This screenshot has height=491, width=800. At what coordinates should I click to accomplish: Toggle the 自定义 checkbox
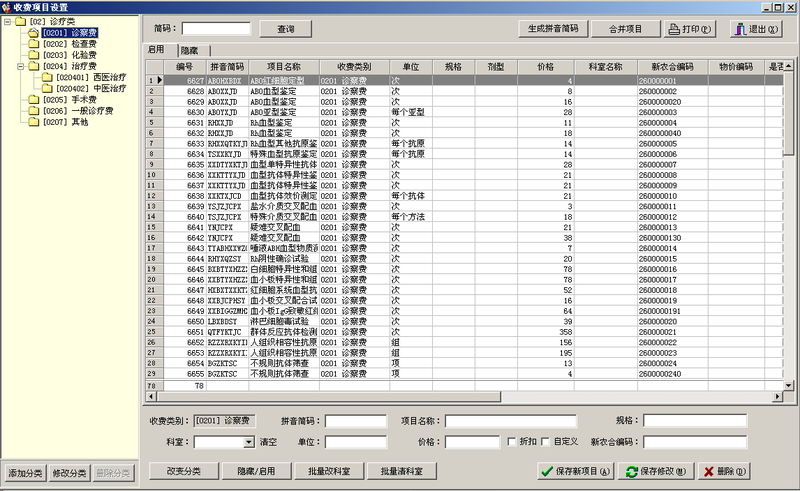[x=545, y=441]
